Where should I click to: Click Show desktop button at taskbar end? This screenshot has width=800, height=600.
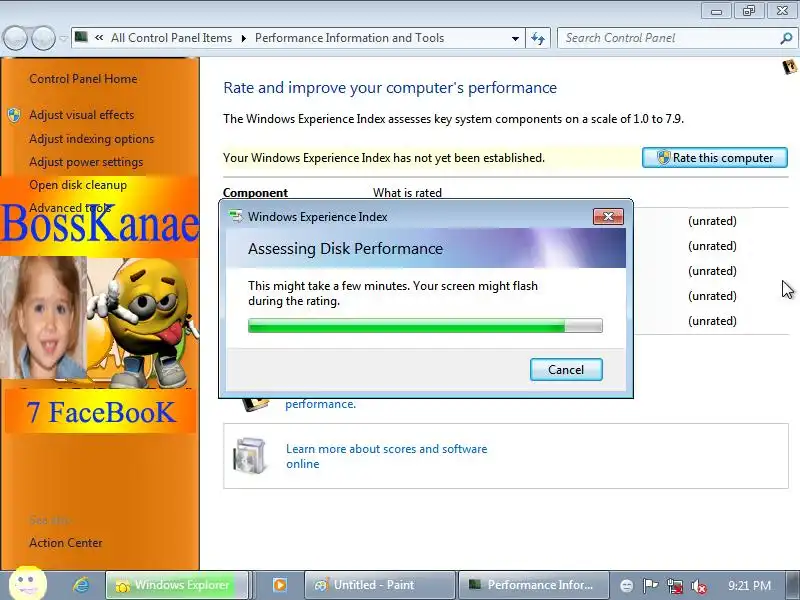tap(793, 585)
